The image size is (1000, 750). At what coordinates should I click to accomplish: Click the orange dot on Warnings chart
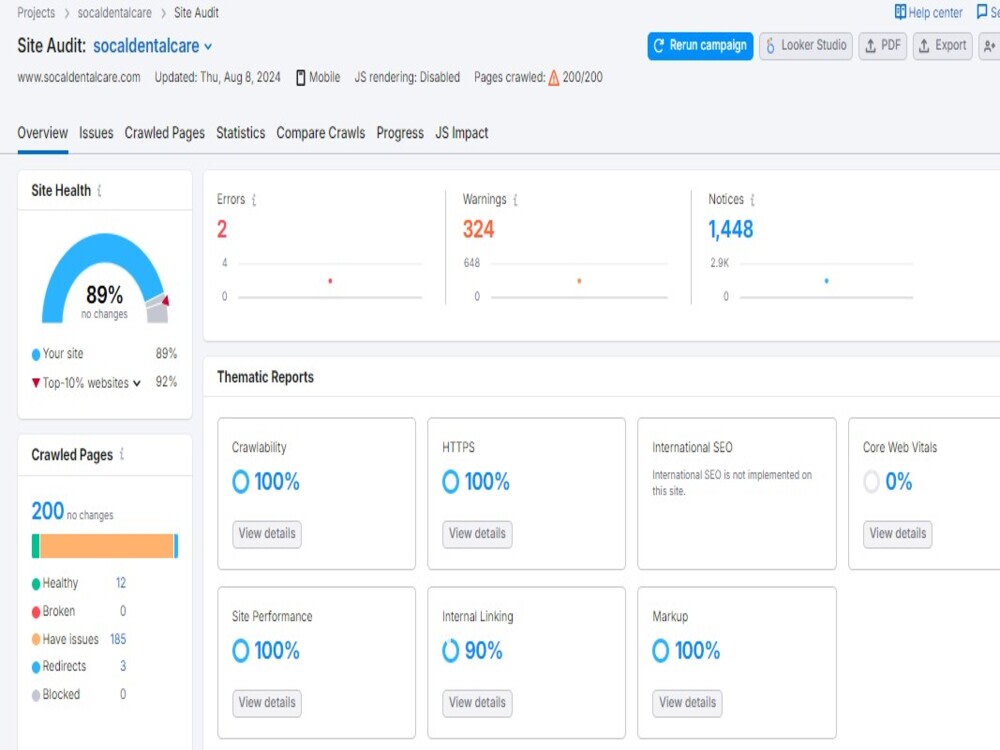pyautogui.click(x=579, y=281)
